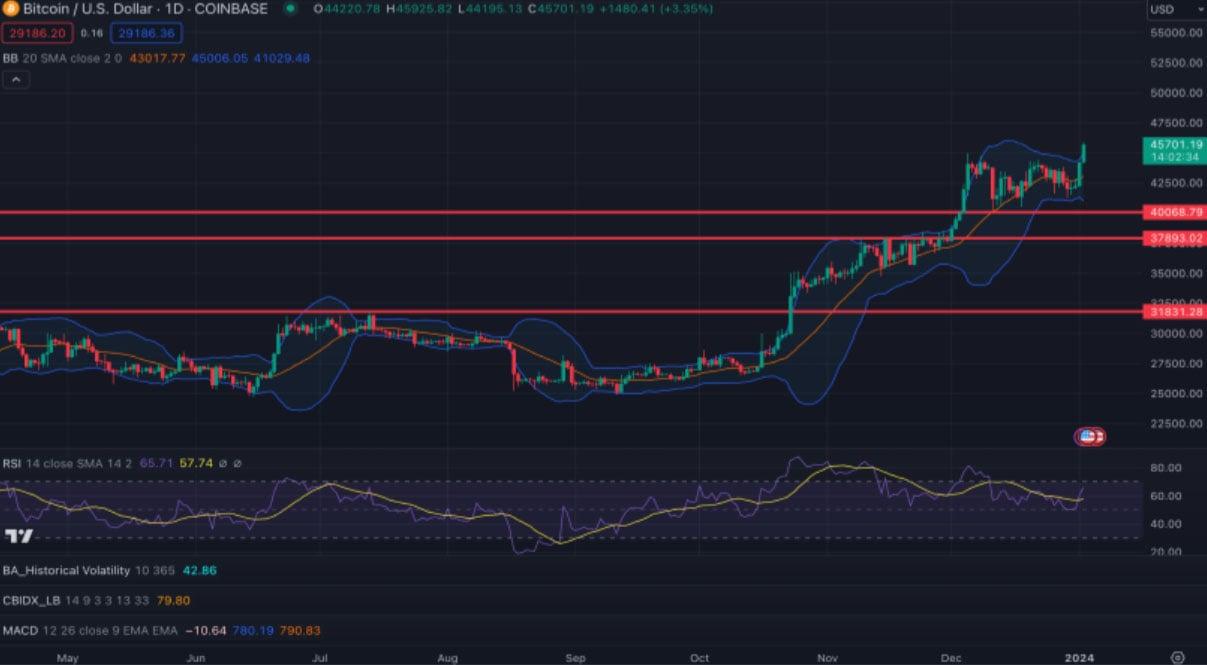Click the 31831.28 horizontal line price label
The height and width of the screenshot is (665, 1207).
pyautogui.click(x=1176, y=312)
